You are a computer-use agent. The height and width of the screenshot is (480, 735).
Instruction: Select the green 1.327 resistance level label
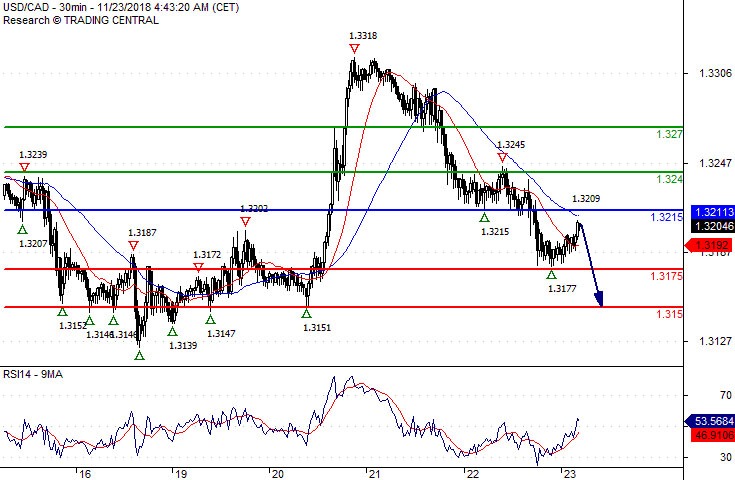pyautogui.click(x=669, y=134)
